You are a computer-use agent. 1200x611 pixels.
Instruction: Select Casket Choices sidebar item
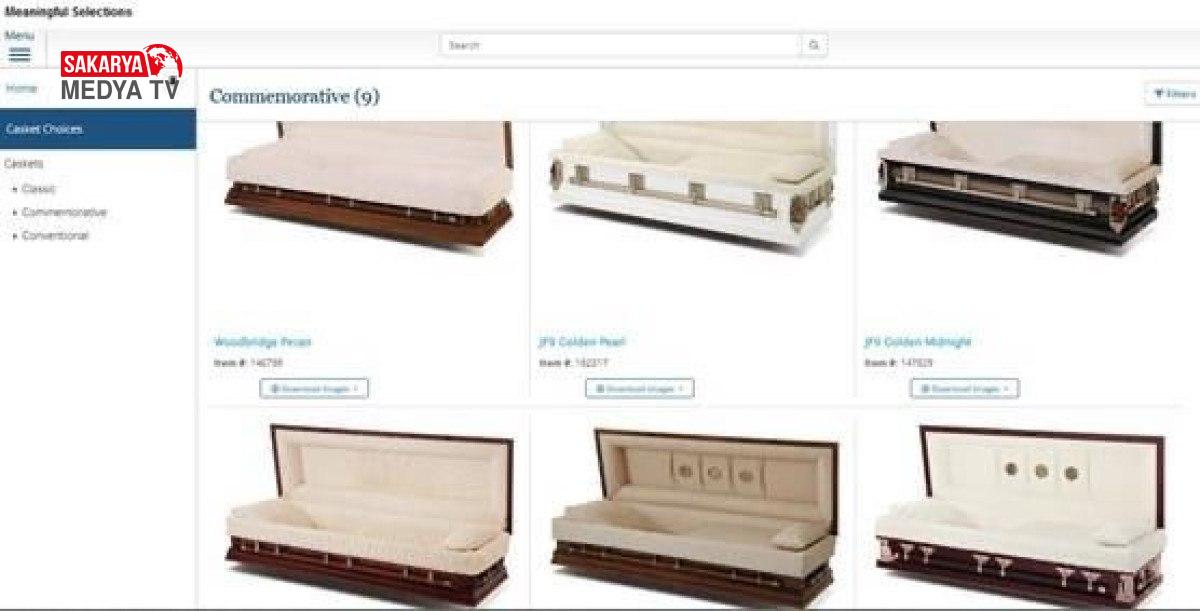click(98, 129)
